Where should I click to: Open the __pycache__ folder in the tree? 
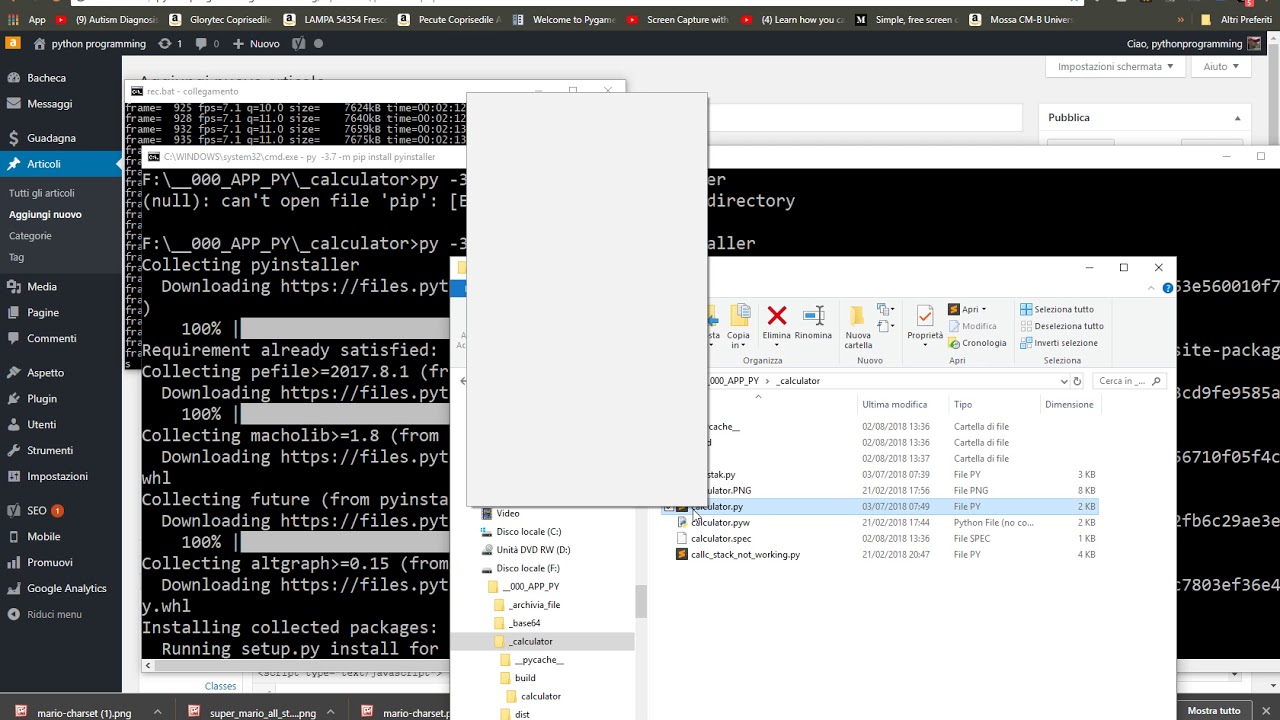[538, 659]
